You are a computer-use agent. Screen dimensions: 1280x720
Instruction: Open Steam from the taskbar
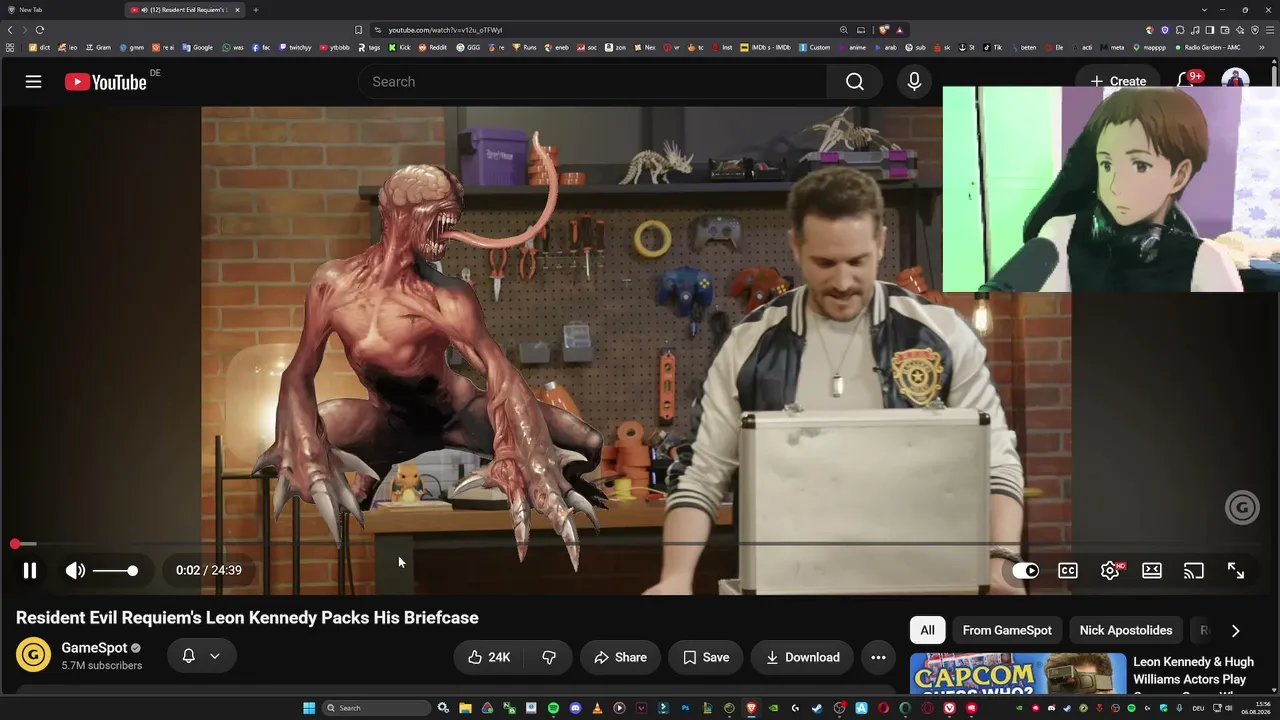click(x=817, y=708)
